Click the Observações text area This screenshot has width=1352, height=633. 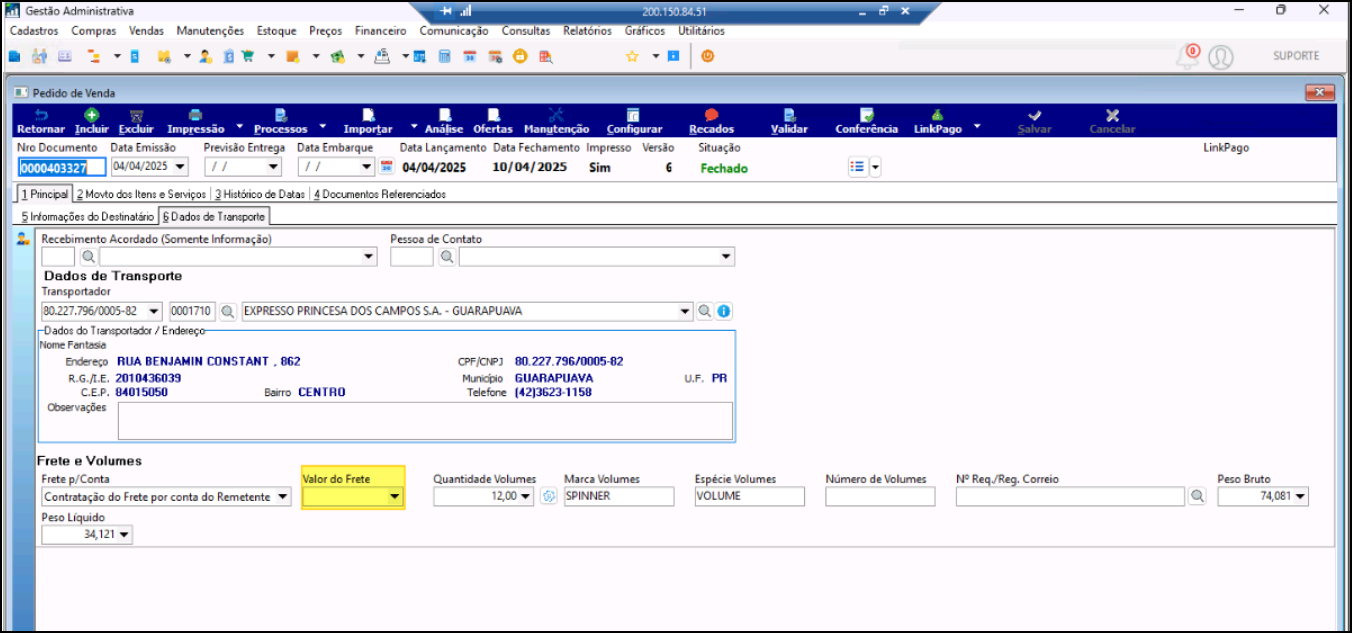point(425,421)
